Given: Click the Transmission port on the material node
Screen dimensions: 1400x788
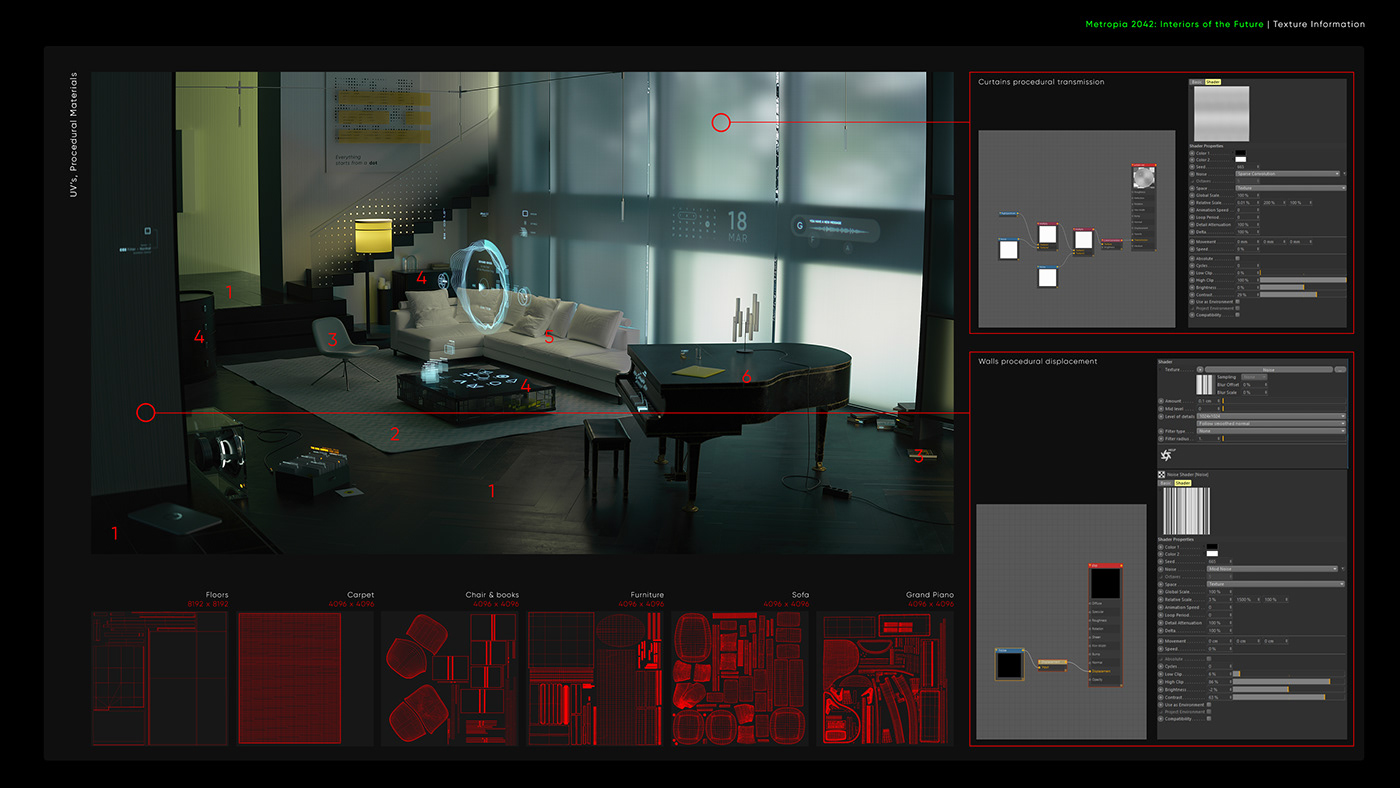Looking at the screenshot, I should (x=1131, y=239).
